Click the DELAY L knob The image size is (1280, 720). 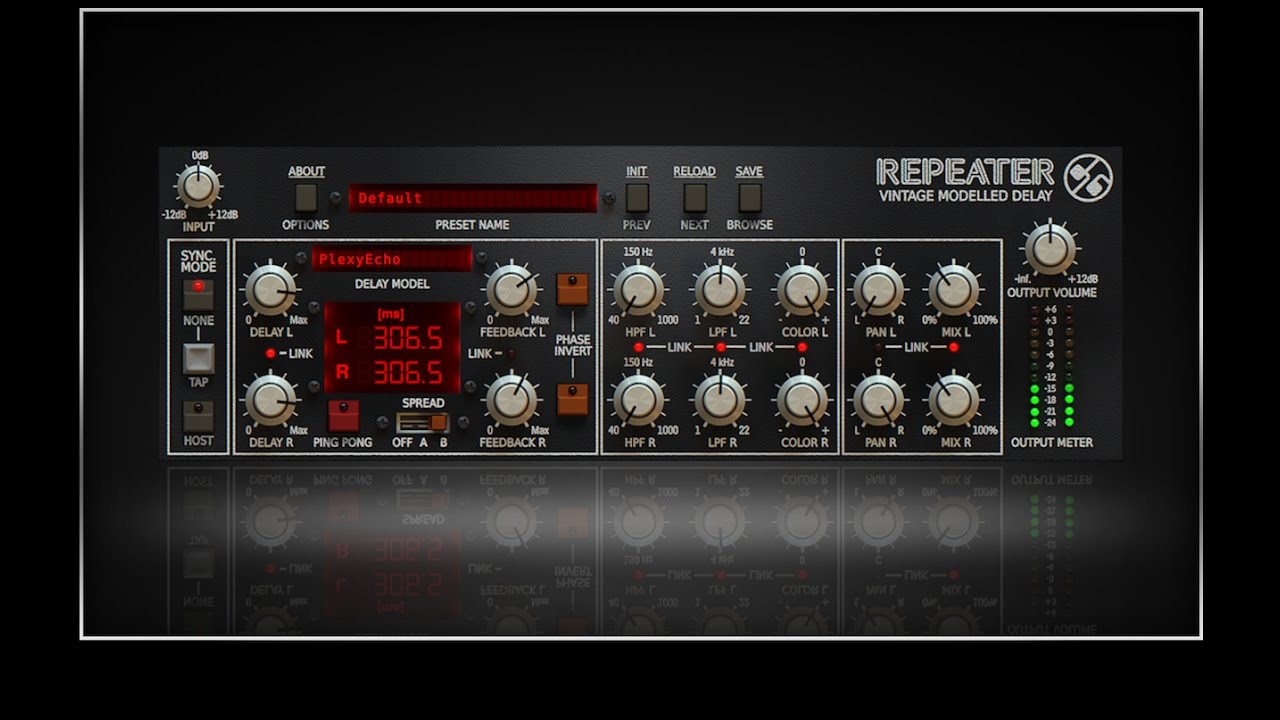pyautogui.click(x=271, y=290)
